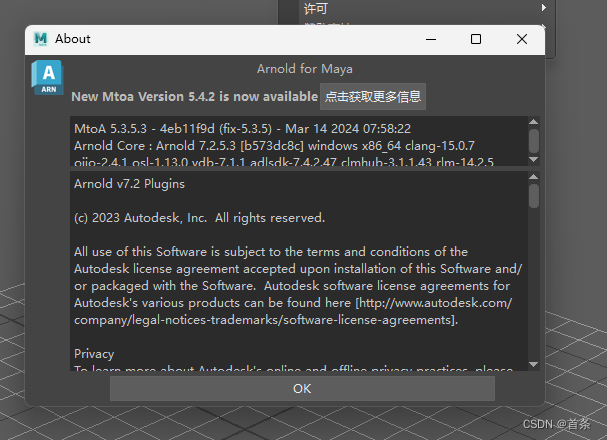Click the 'Arnold for Maya' heading
This screenshot has width=607, height=440.
point(305,69)
